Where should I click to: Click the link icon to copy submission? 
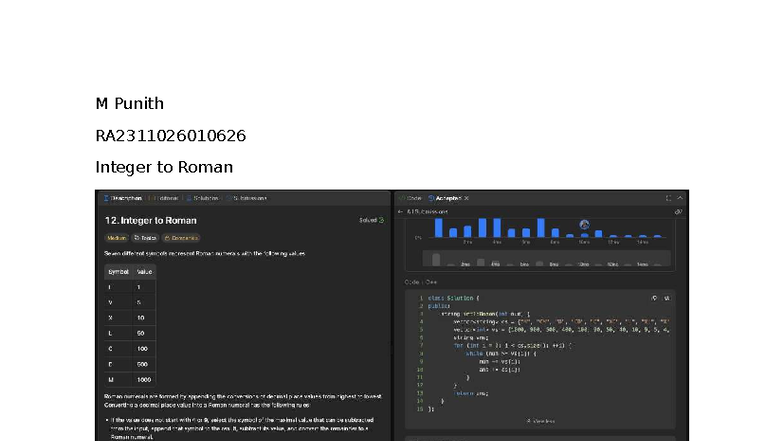click(678, 212)
